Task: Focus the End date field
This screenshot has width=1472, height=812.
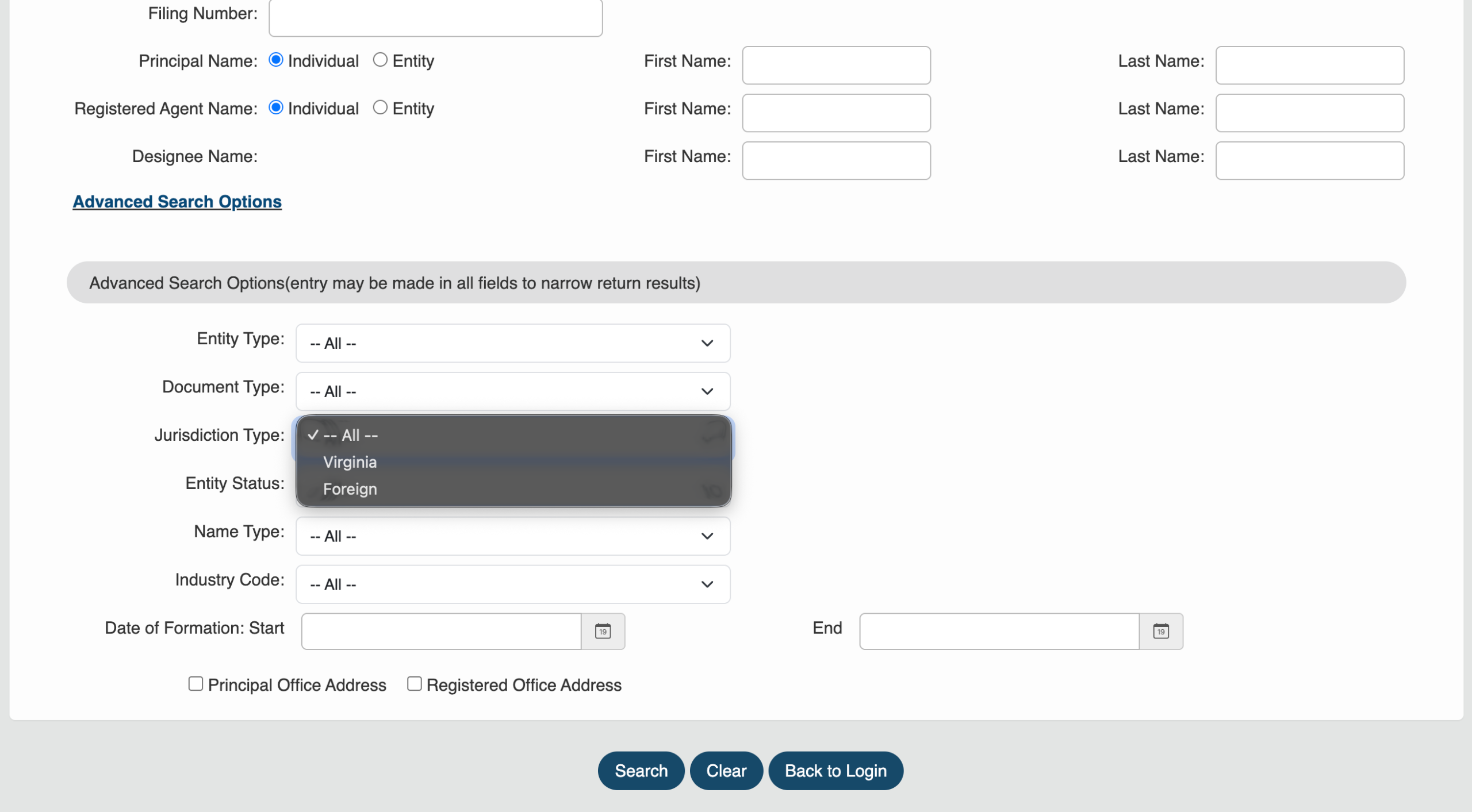Action: point(999,631)
